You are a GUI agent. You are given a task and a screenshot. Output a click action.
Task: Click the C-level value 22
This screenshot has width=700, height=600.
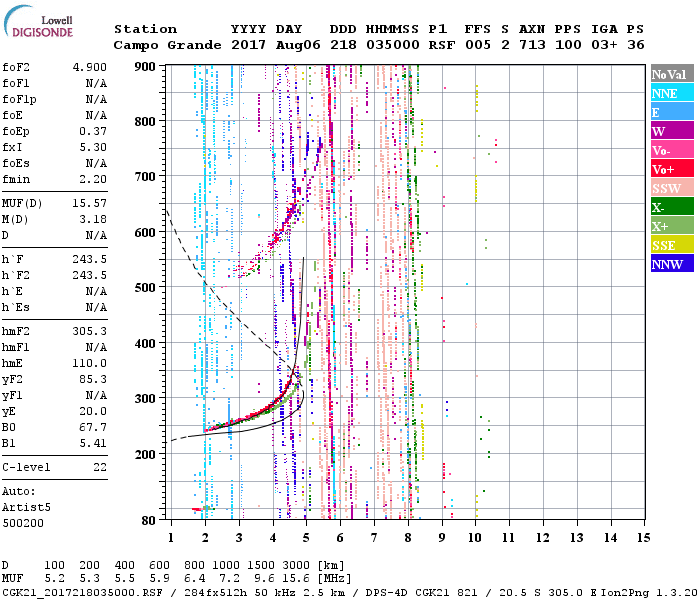click(100, 467)
